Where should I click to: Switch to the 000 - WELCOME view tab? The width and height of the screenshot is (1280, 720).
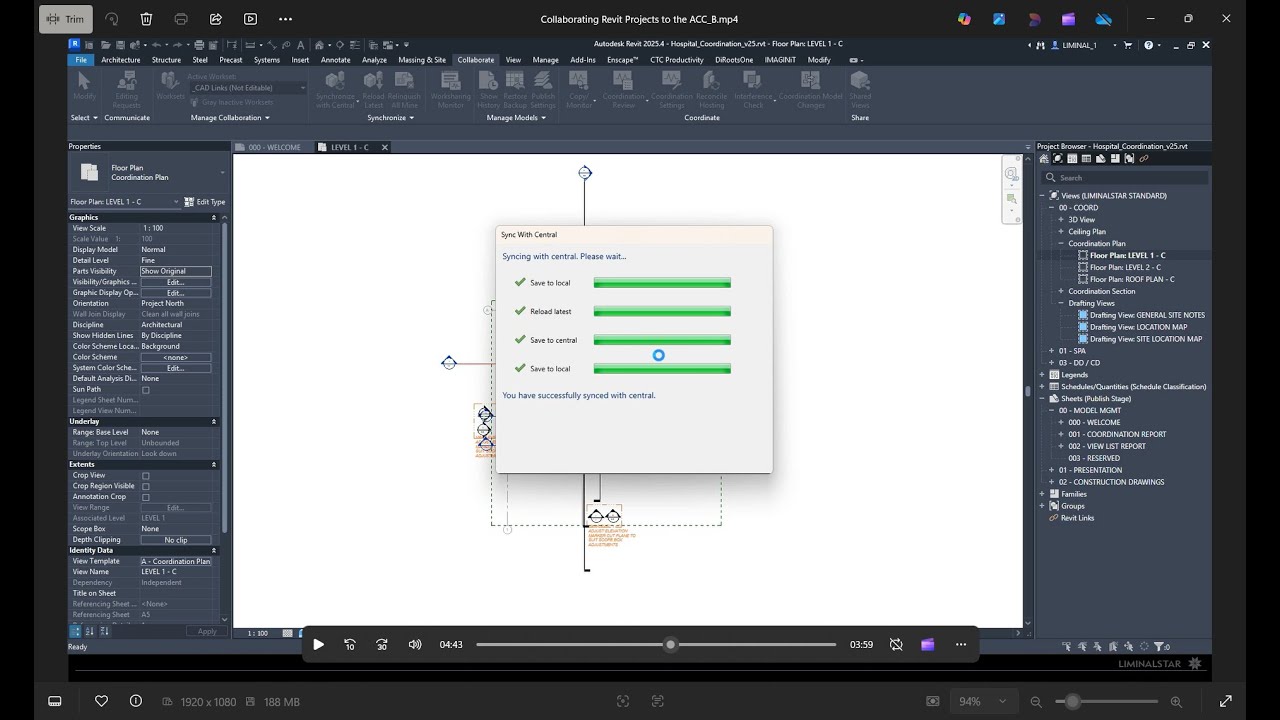[x=273, y=147]
